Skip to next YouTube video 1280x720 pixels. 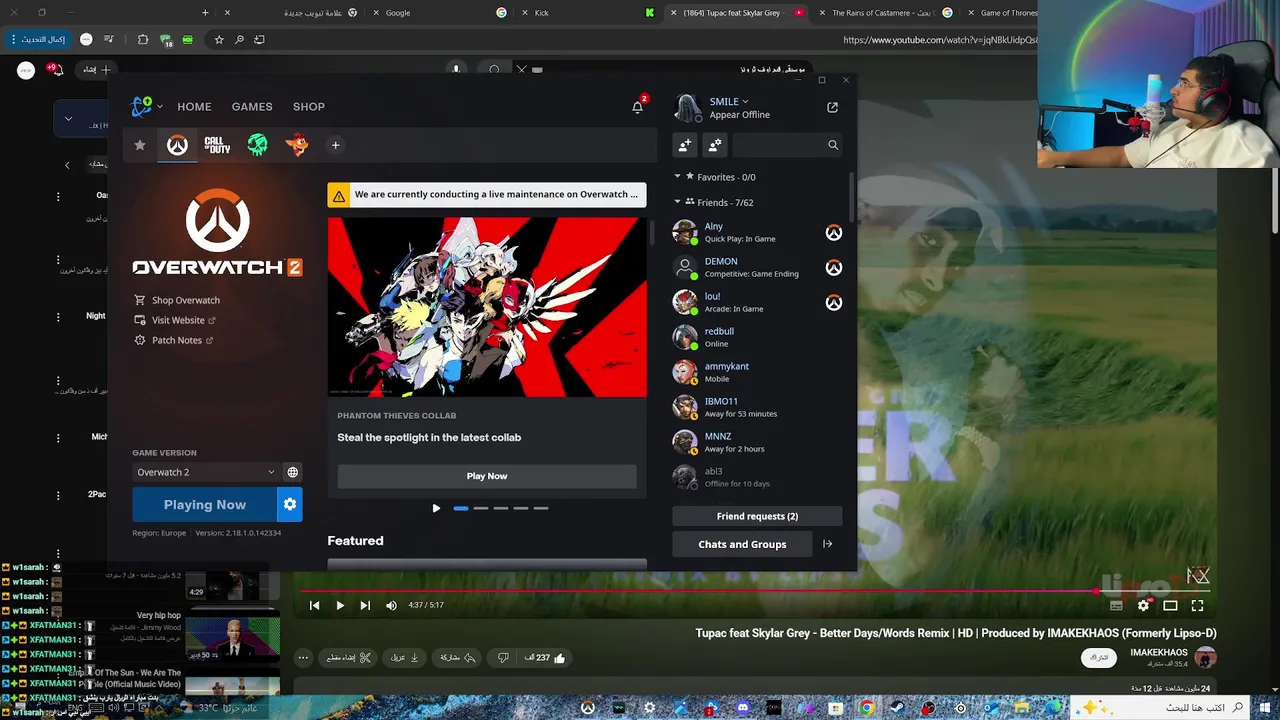click(365, 605)
